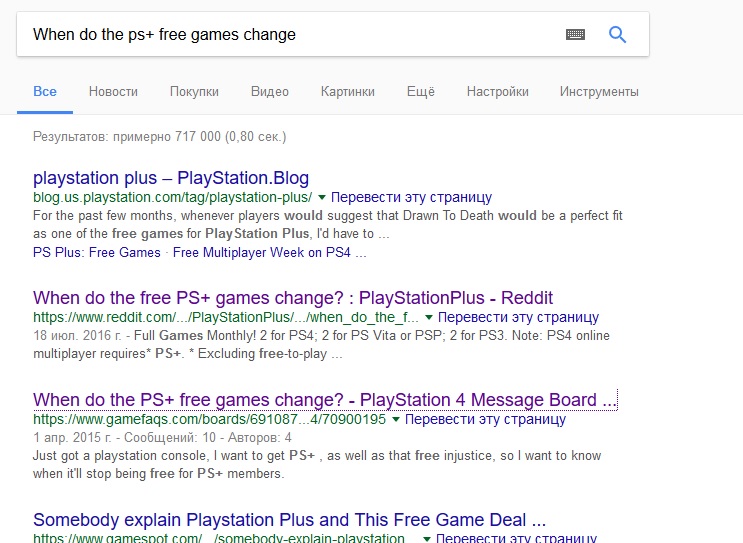Screen dimensions: 743x543
Task: Open the on-screen keyboard icon
Action: [x=575, y=34]
